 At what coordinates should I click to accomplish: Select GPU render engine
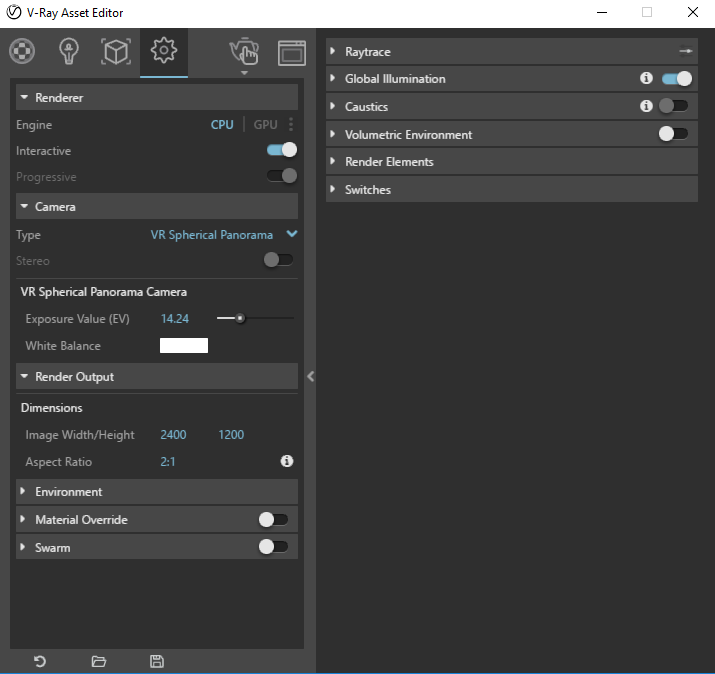[265, 124]
